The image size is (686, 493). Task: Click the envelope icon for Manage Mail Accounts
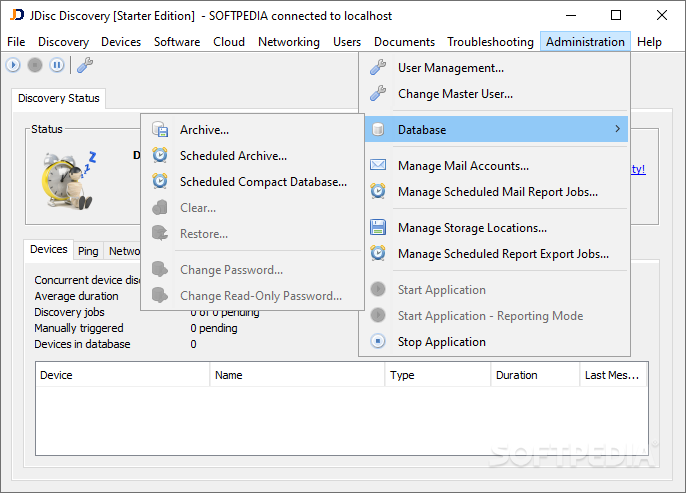[x=378, y=165]
